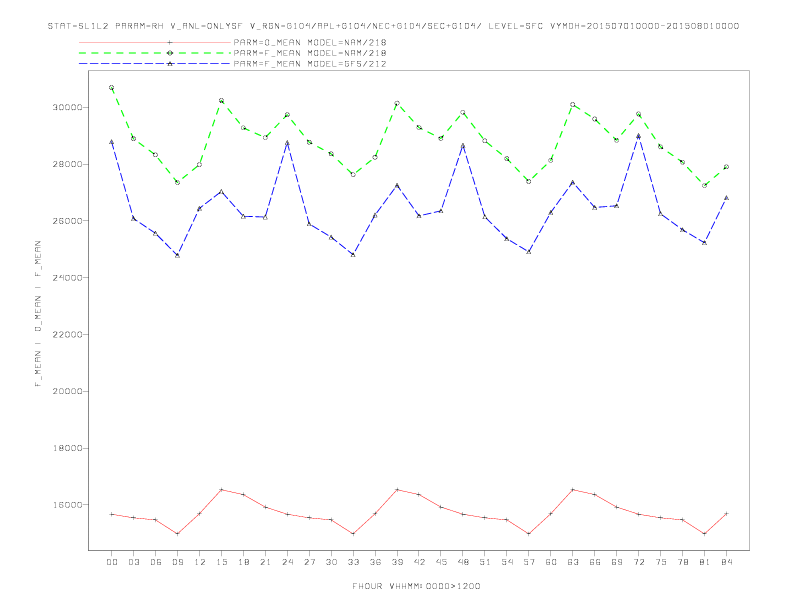Click the triangle marker on the blue legend line

pyautogui.click(x=170, y=64)
